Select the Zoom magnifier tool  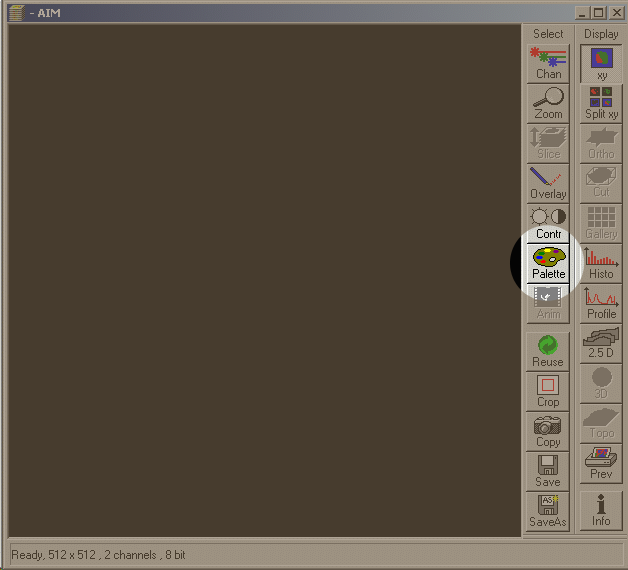point(548,103)
